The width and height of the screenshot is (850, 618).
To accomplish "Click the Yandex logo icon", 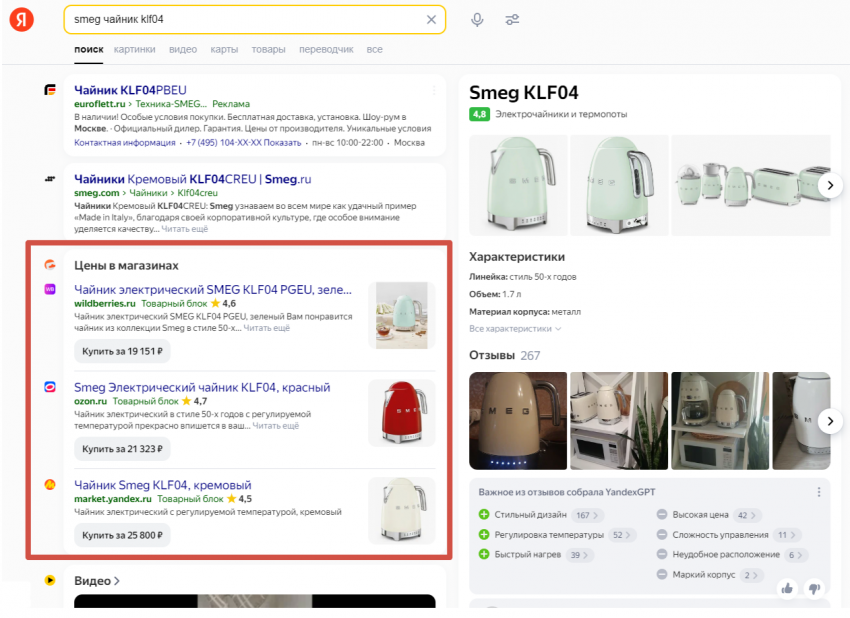I will pos(22,20).
